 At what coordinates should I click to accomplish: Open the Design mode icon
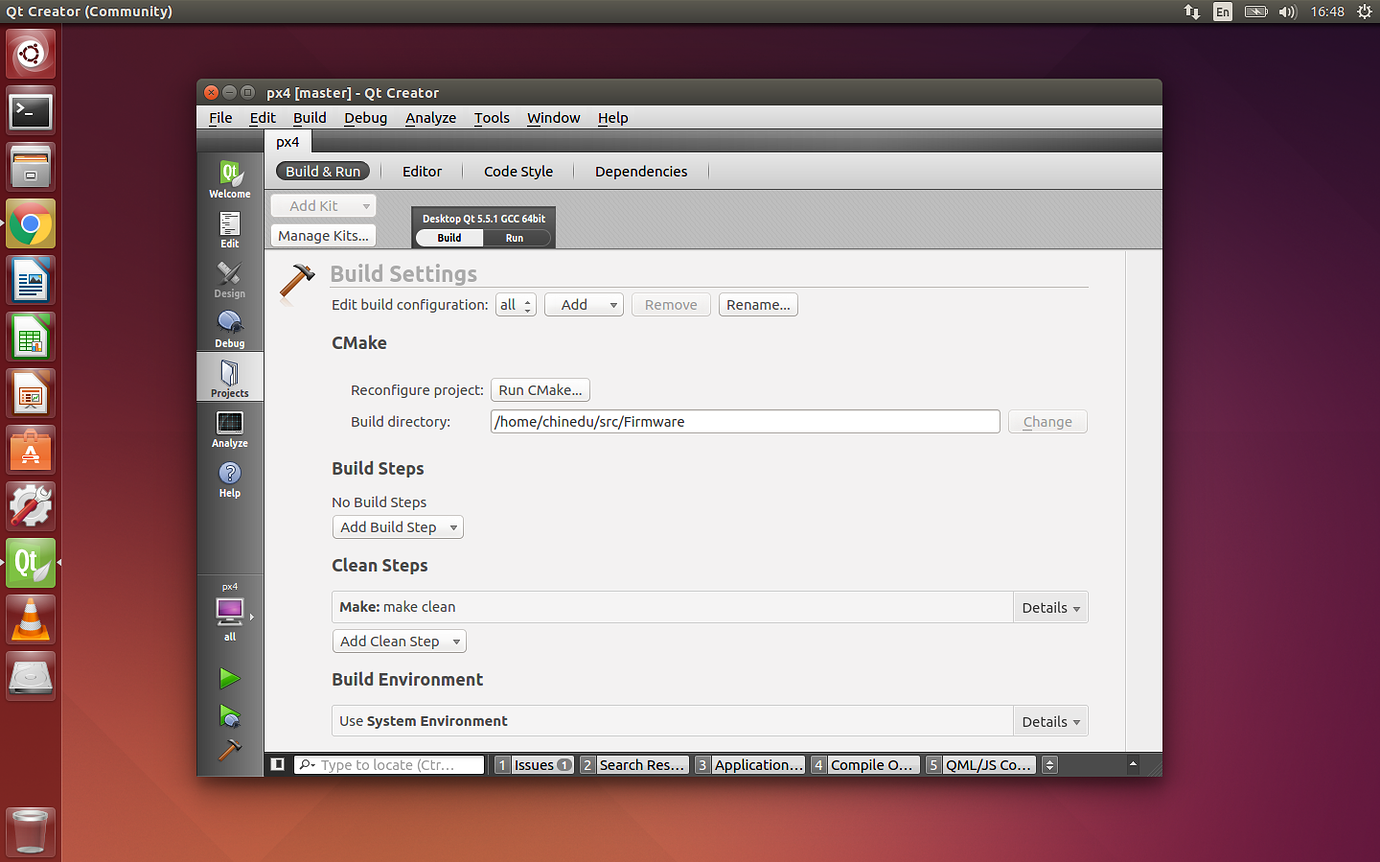[x=230, y=279]
